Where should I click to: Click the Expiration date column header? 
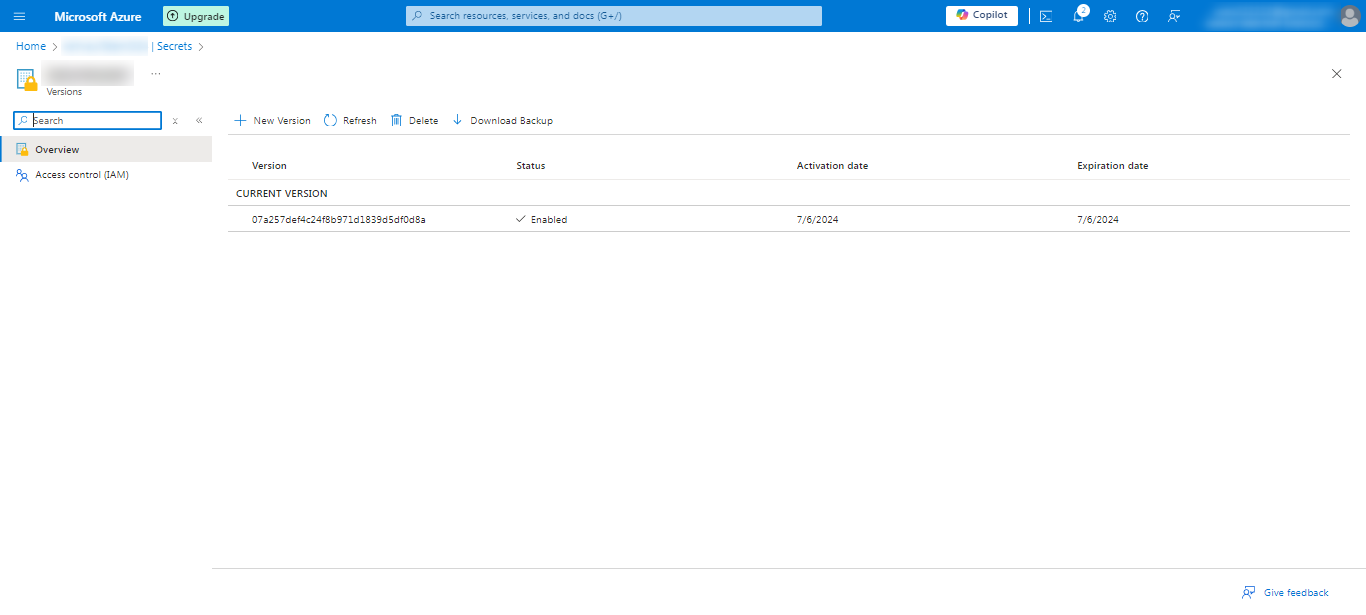tap(1112, 166)
